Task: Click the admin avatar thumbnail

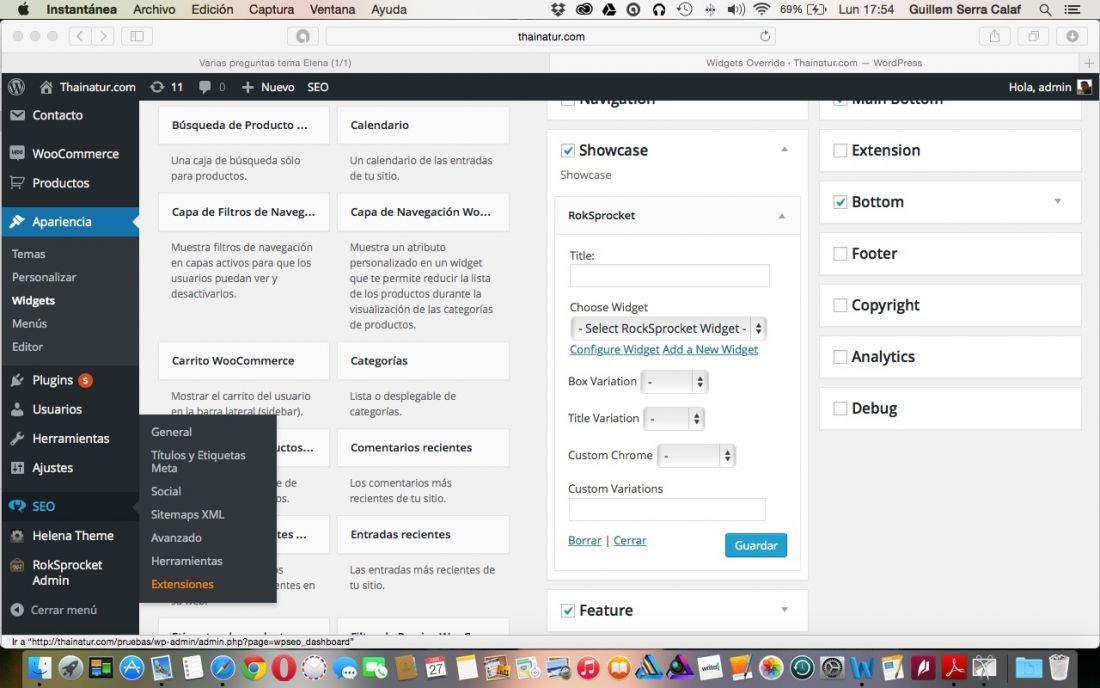Action: click(1084, 87)
